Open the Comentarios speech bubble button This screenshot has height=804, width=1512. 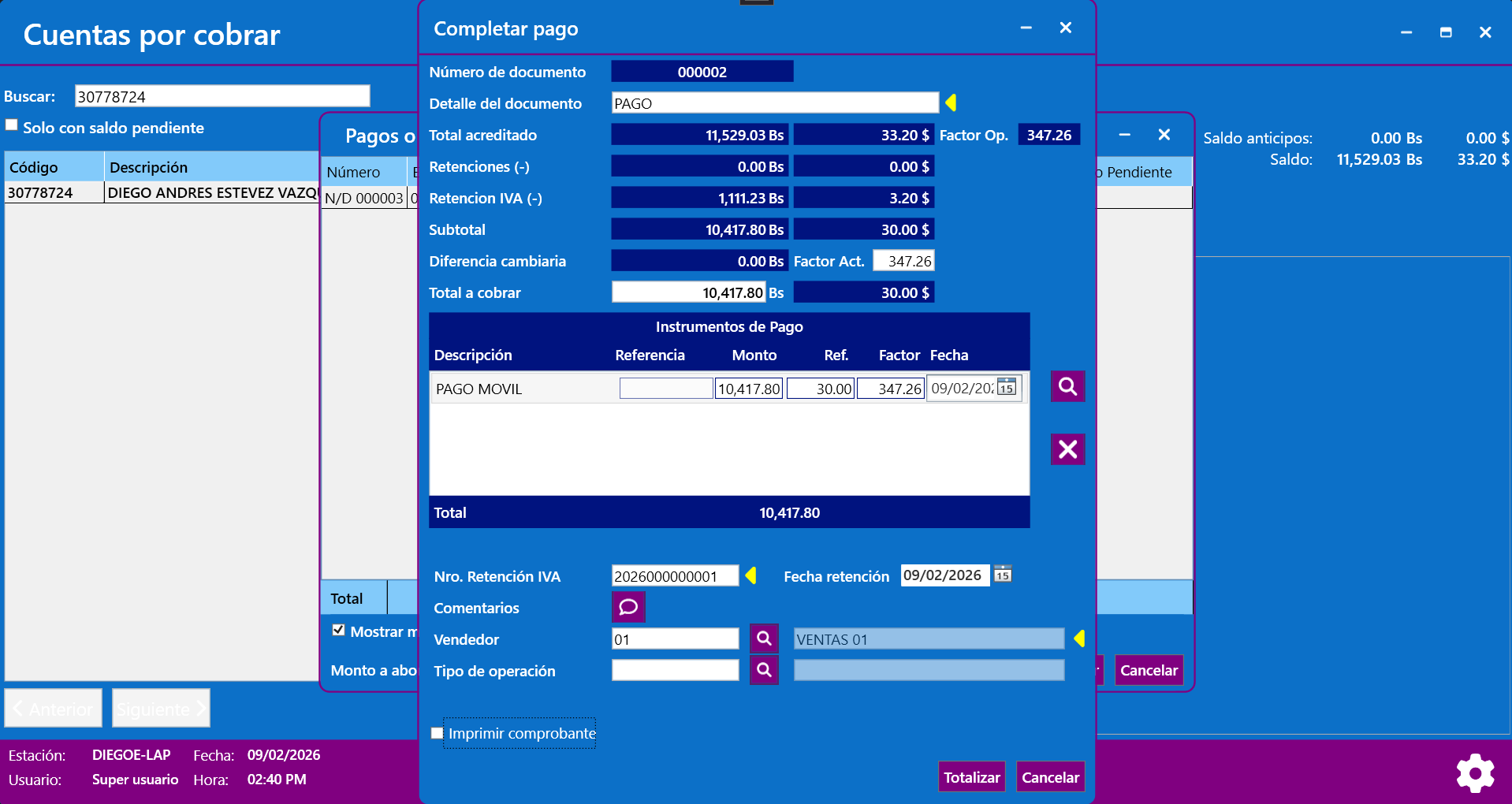[628, 607]
